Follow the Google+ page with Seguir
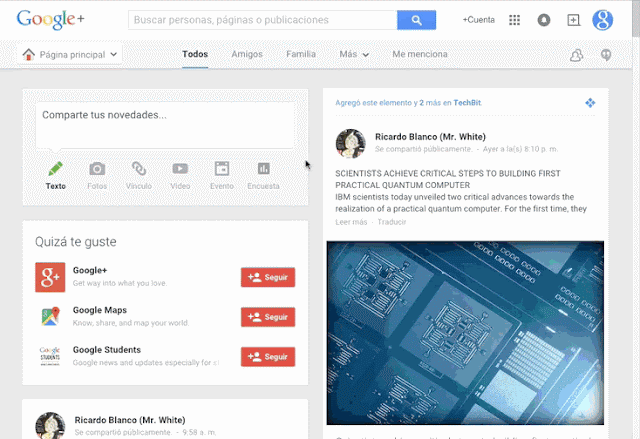The height and width of the screenshot is (439, 640). pos(268,277)
